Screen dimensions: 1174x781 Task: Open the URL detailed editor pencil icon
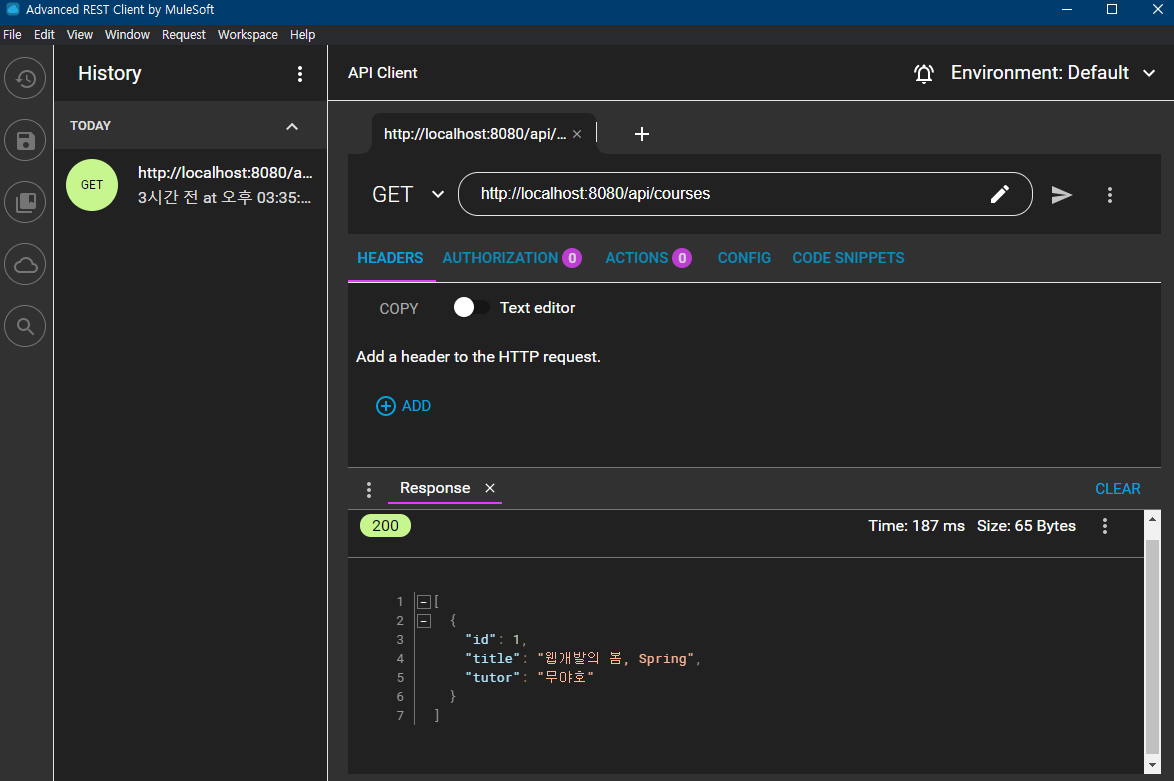click(1000, 194)
